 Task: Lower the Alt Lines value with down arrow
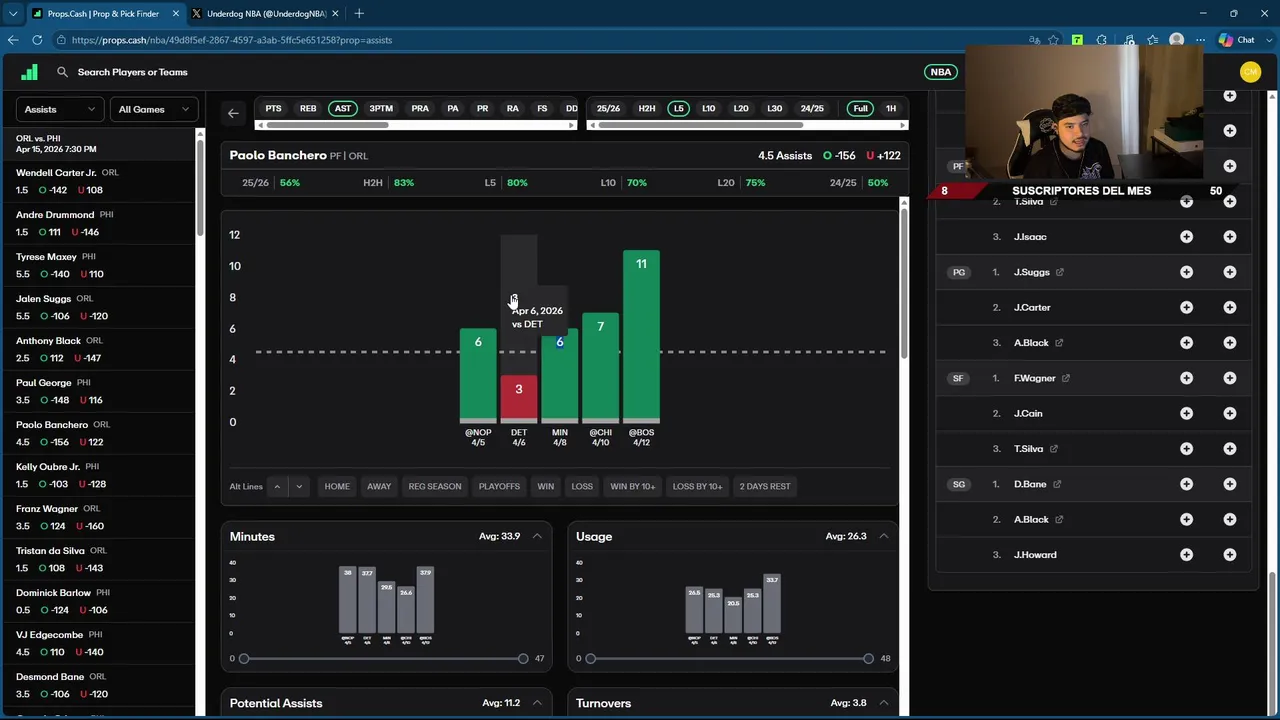(x=298, y=486)
